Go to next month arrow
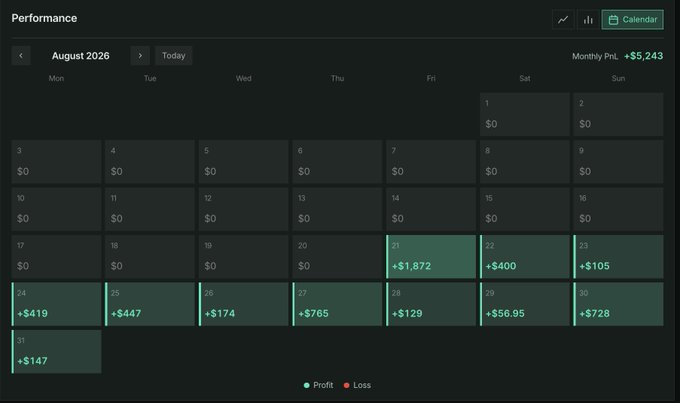The height and width of the screenshot is (403, 680). click(140, 56)
